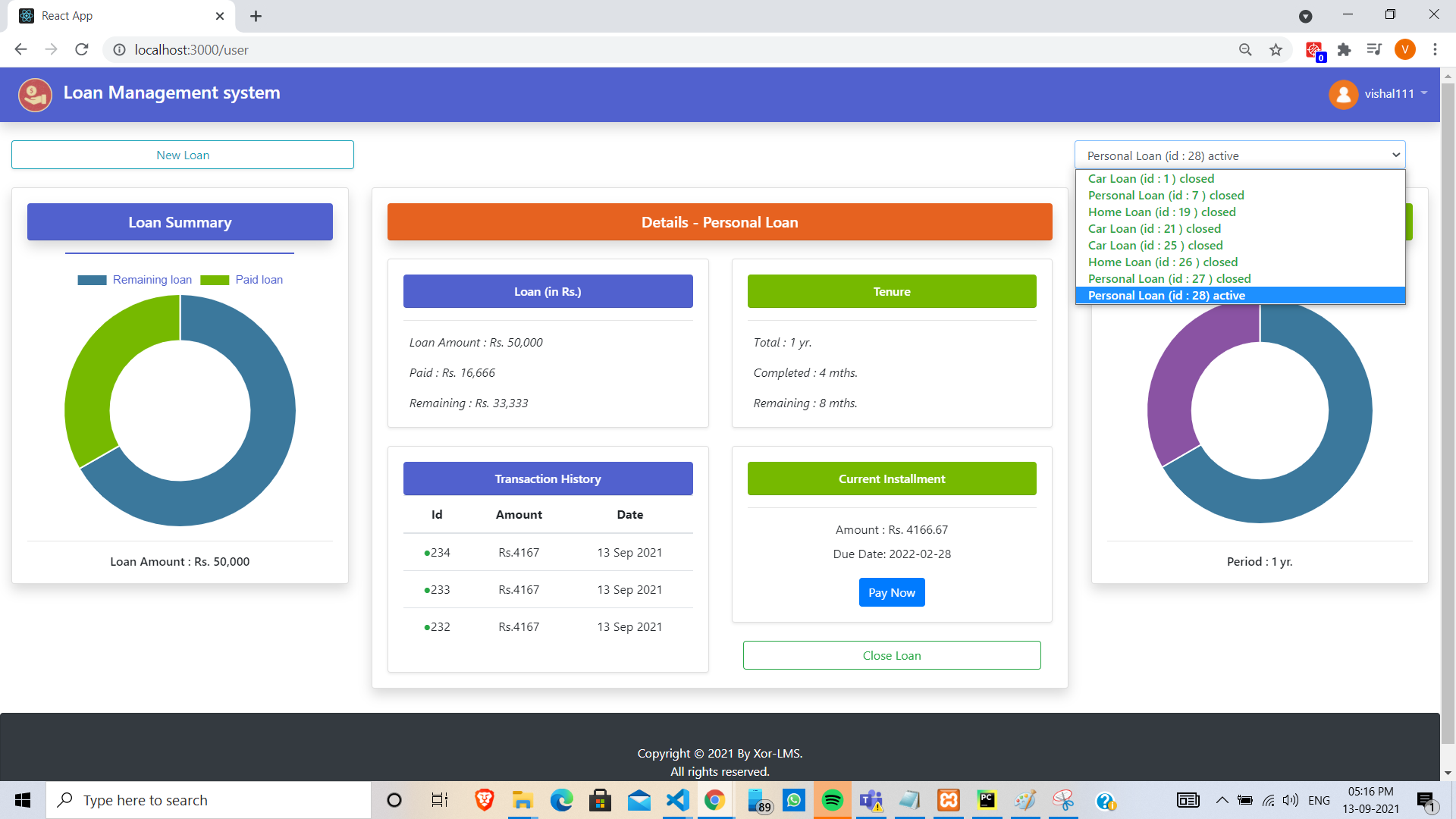
Task: Choose Home Loan (id : 19) closed
Action: (1161, 212)
